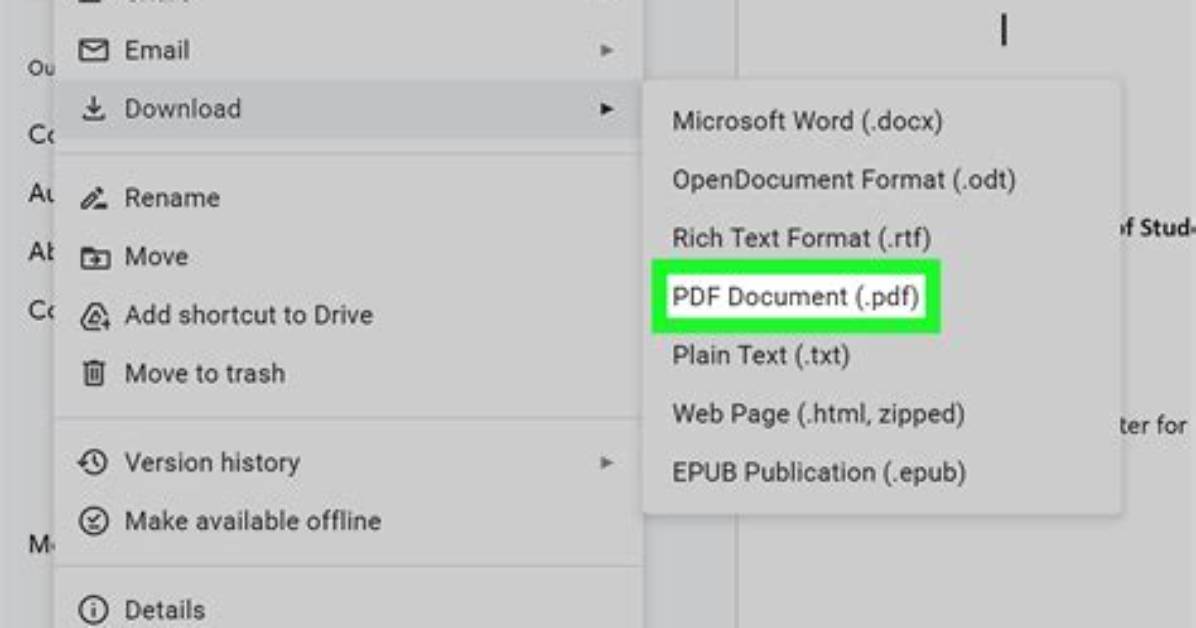Expand the Version history submenu arrow
This screenshot has height=628, width=1196.
click(606, 462)
